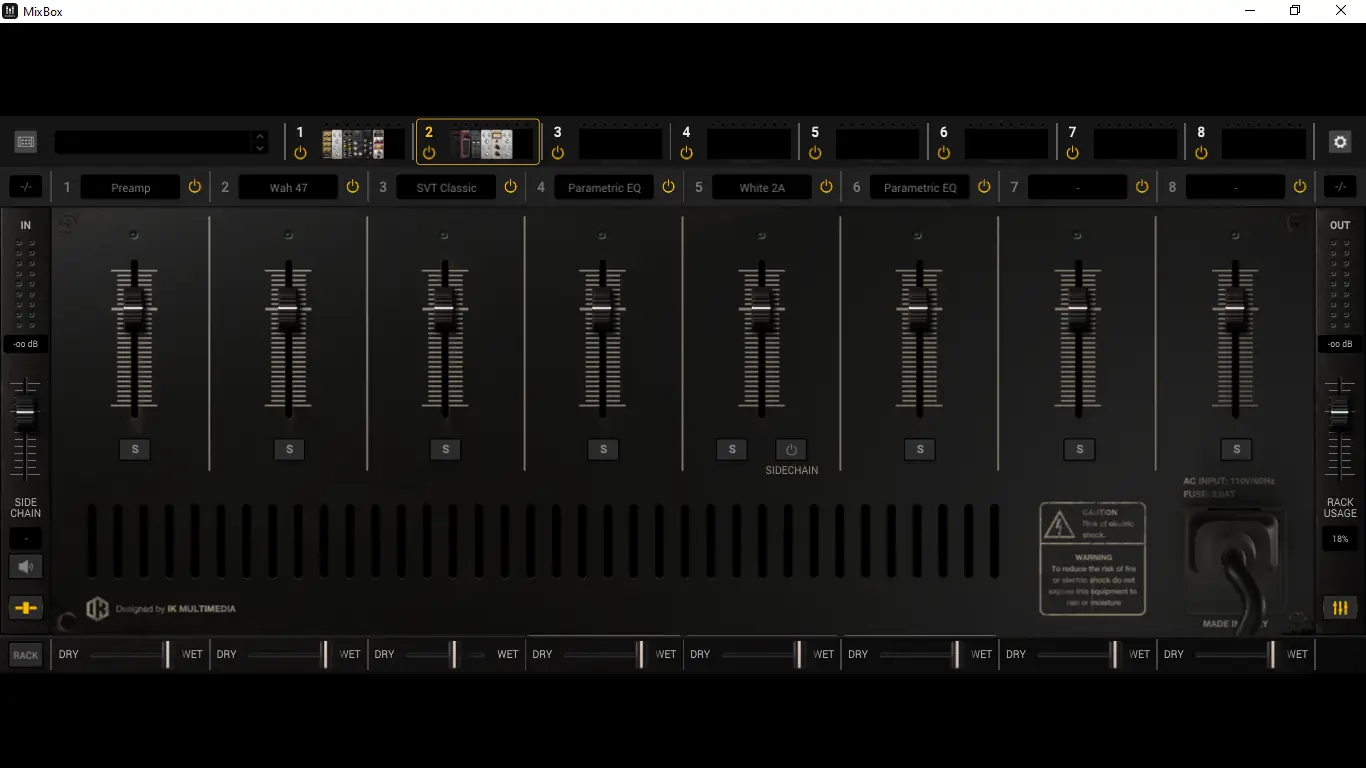The image size is (1366, 768).
Task: Toggle power on the Wah 47 module
Action: [x=352, y=186]
